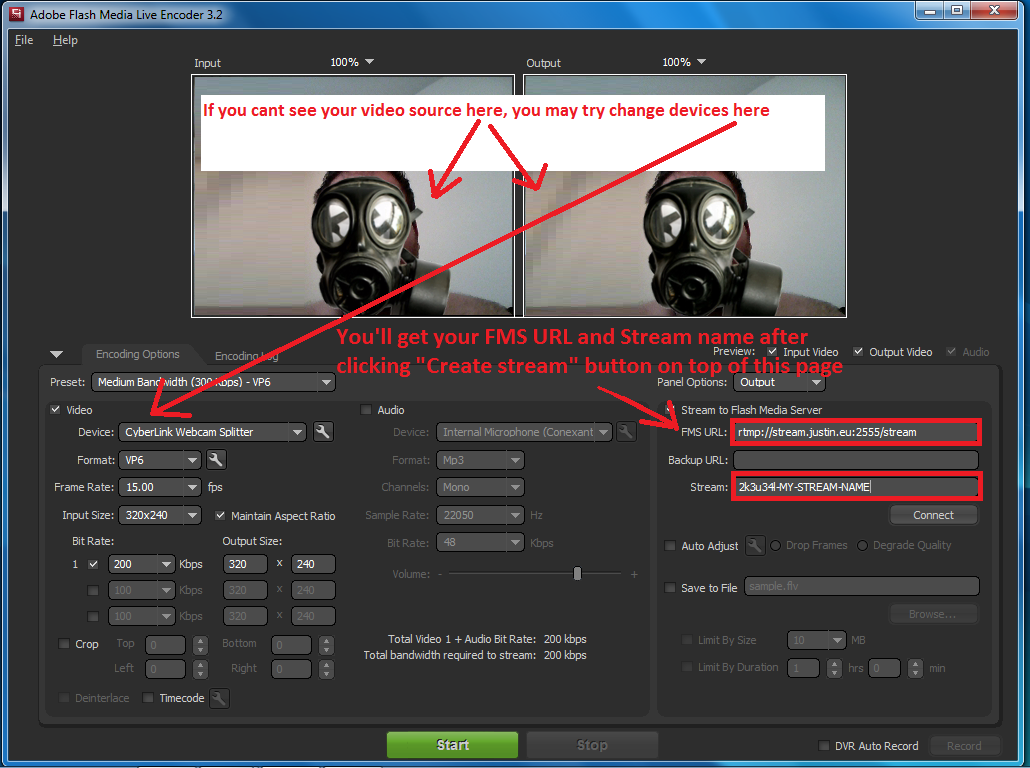Open Limit By Size 10 MB dropdown
The image size is (1030, 768).
(817, 640)
